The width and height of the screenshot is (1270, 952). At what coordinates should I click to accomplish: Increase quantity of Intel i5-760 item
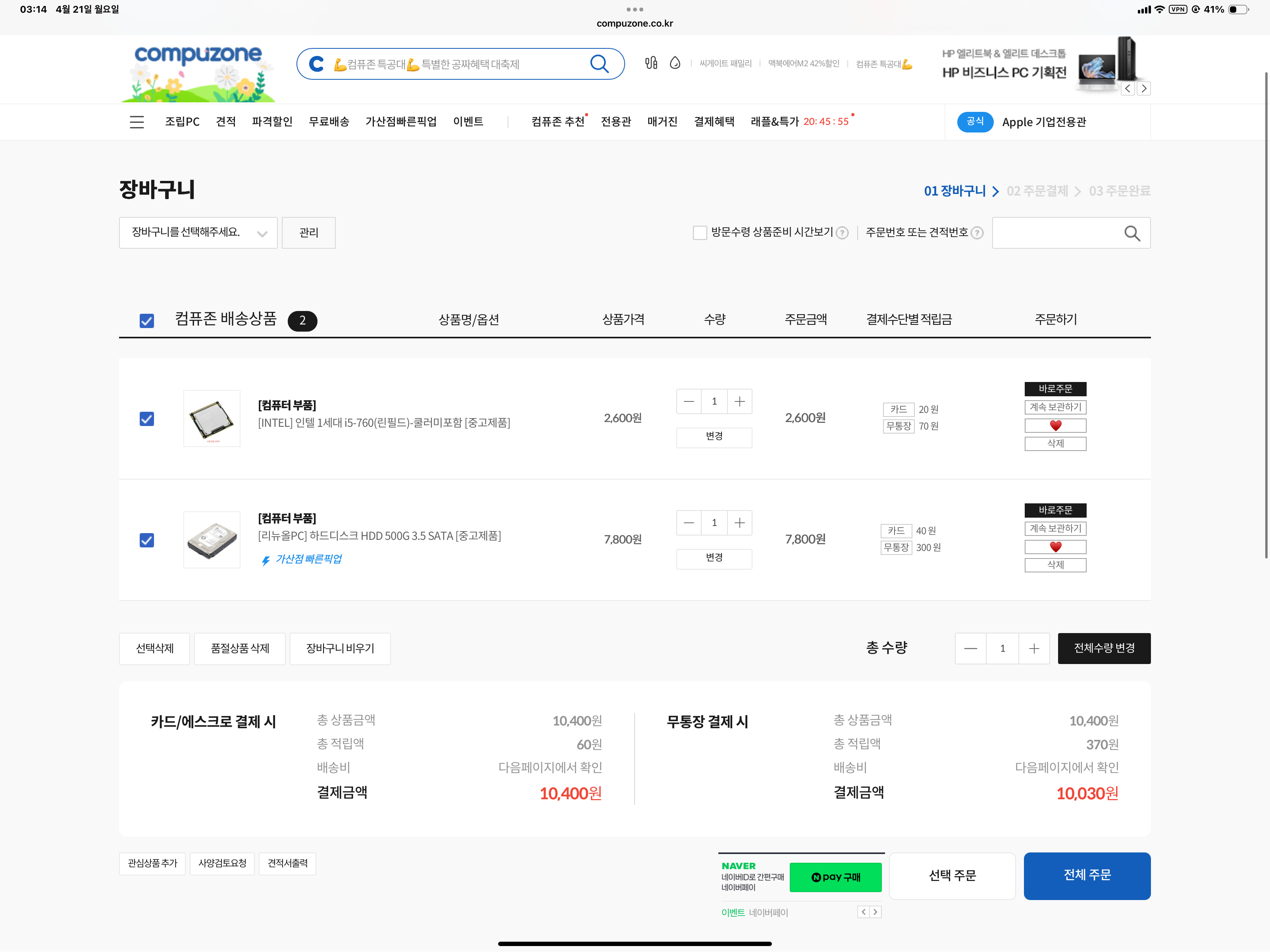tap(739, 401)
